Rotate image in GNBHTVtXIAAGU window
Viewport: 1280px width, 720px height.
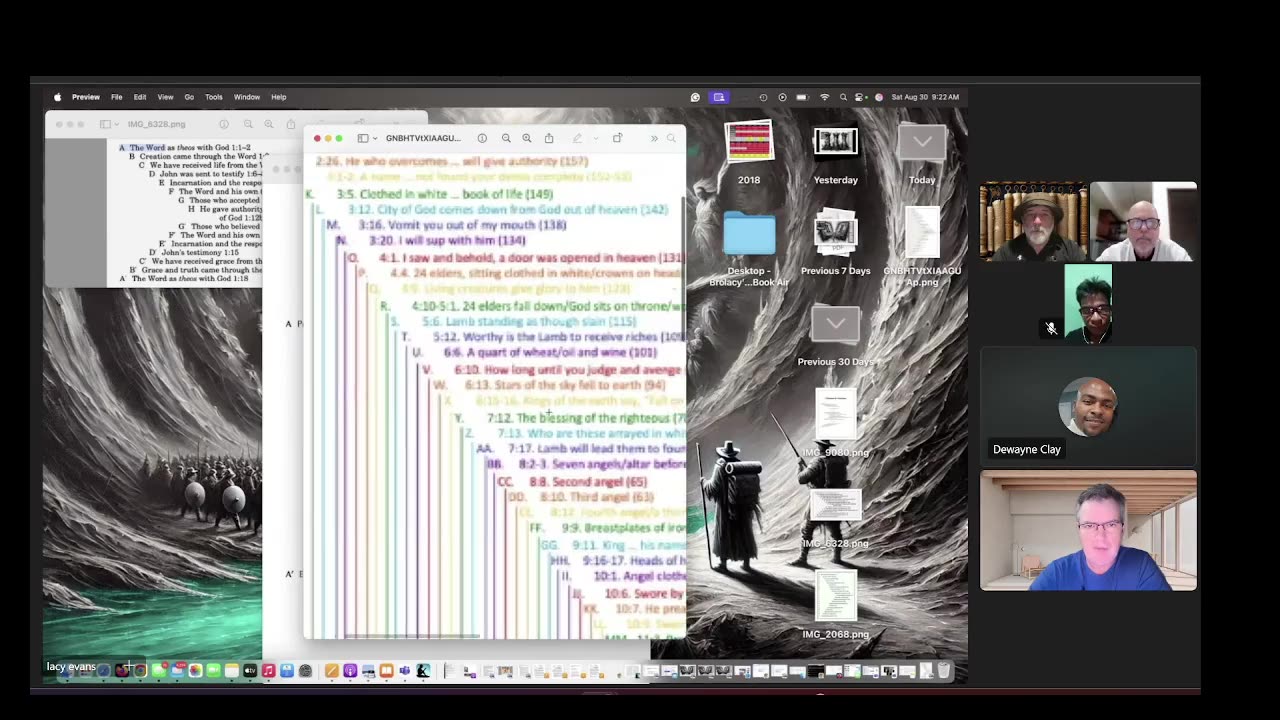(x=617, y=138)
